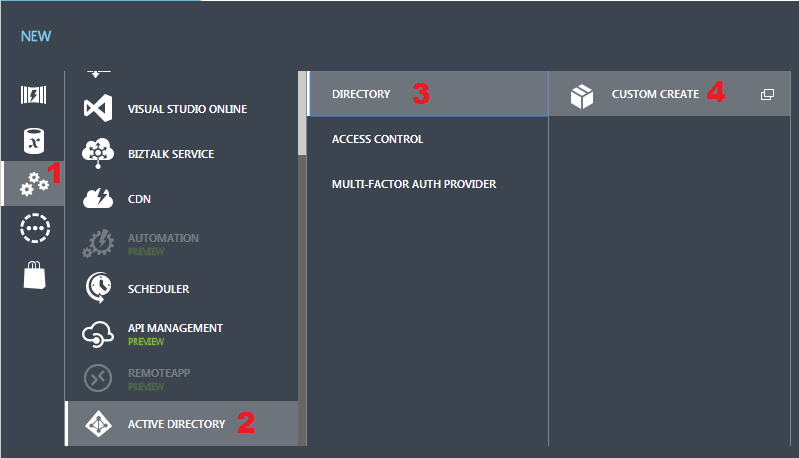This screenshot has width=799, height=458.
Task: Click the services list vertical scrollbar thumb
Action: [x=302, y=113]
